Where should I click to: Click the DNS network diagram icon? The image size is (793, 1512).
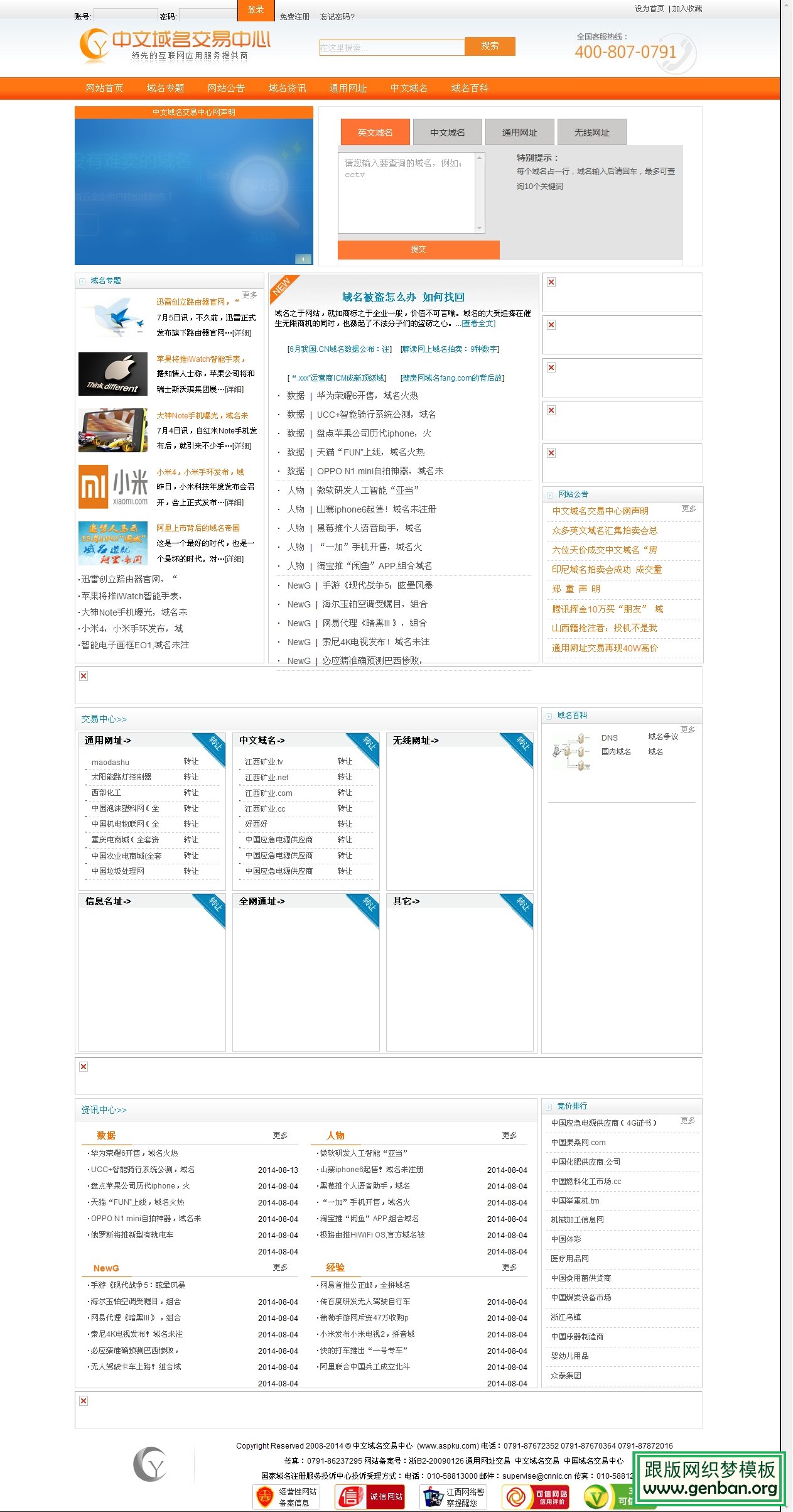coord(571,751)
